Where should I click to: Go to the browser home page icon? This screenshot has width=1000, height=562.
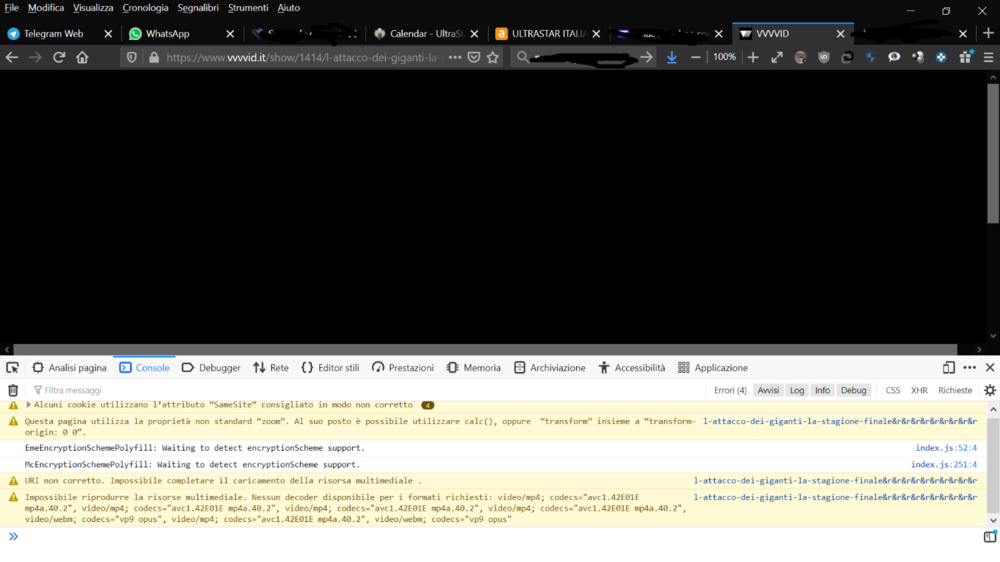point(82,58)
